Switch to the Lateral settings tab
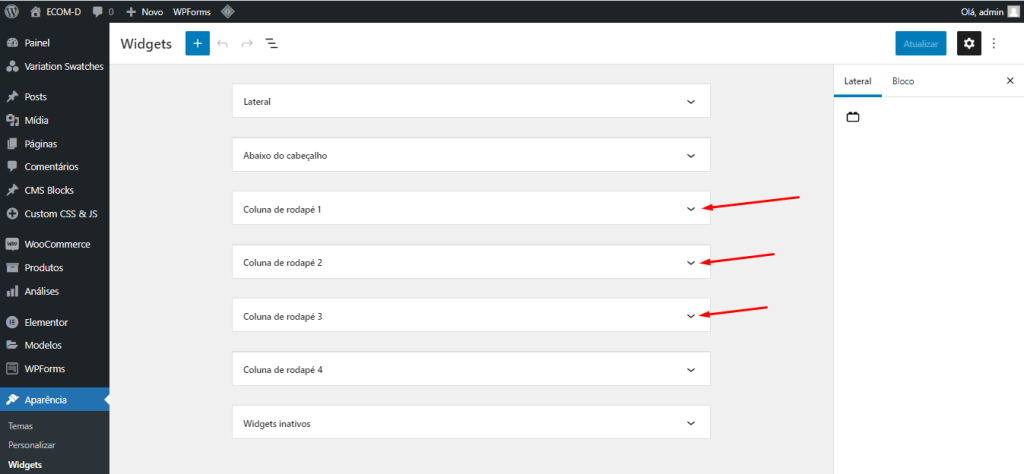Viewport: 1024px width, 474px height. 857,81
